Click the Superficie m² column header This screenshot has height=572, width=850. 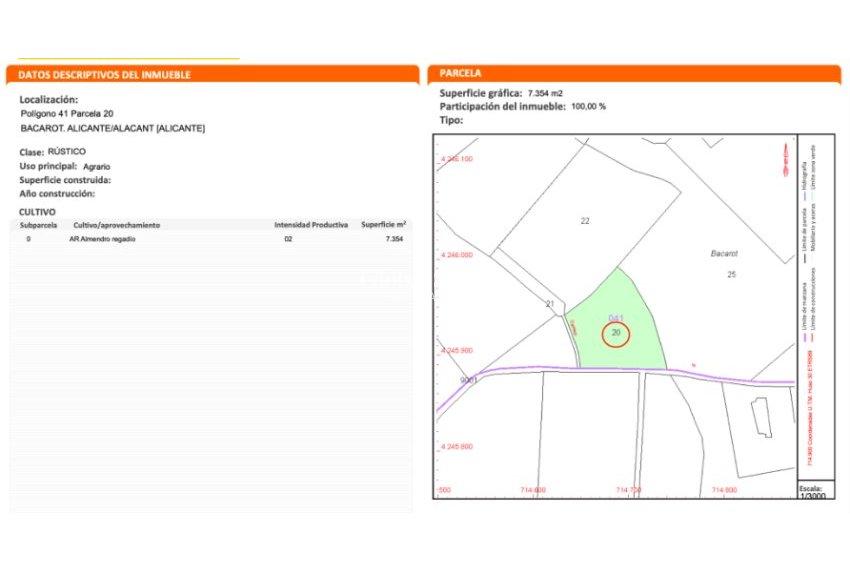tap(383, 225)
